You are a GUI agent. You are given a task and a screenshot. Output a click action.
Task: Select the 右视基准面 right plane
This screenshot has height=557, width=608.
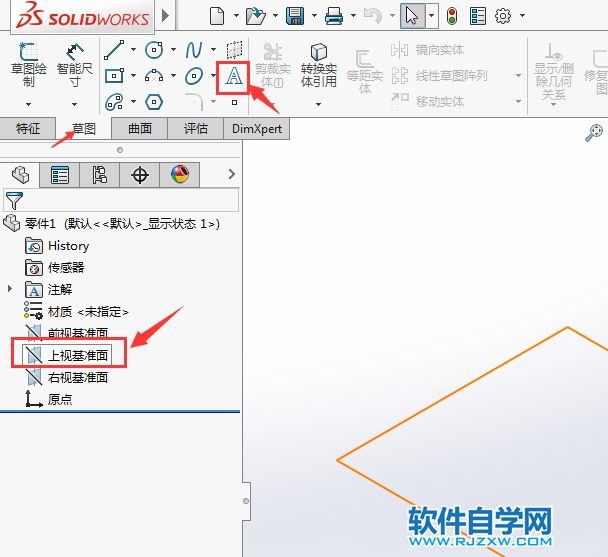click(67, 377)
